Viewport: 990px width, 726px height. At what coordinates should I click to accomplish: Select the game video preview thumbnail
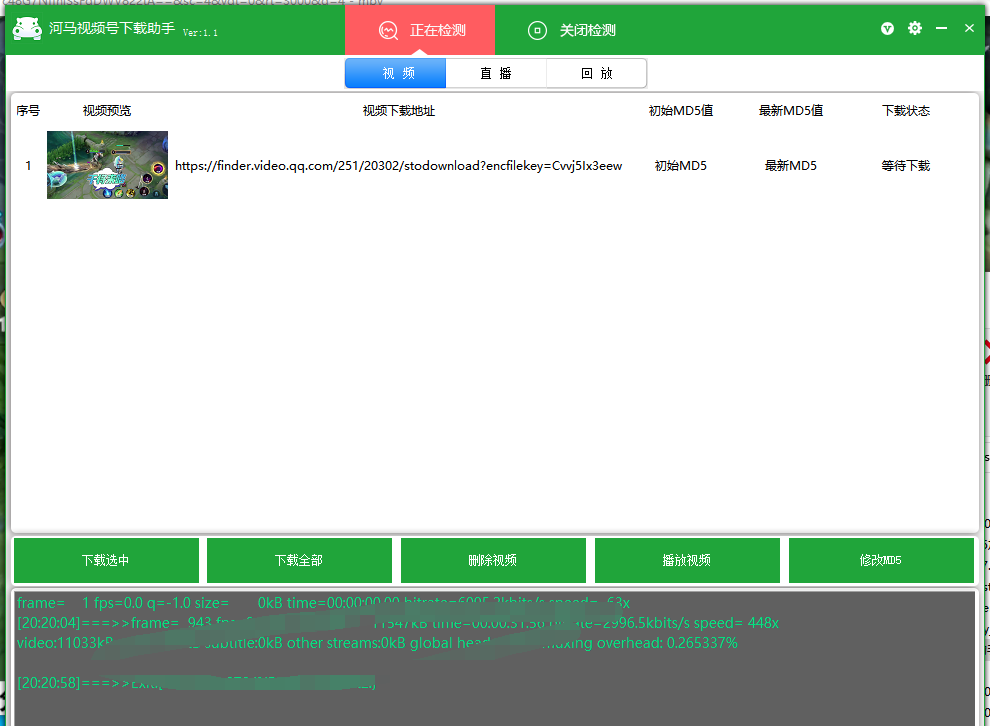107,165
